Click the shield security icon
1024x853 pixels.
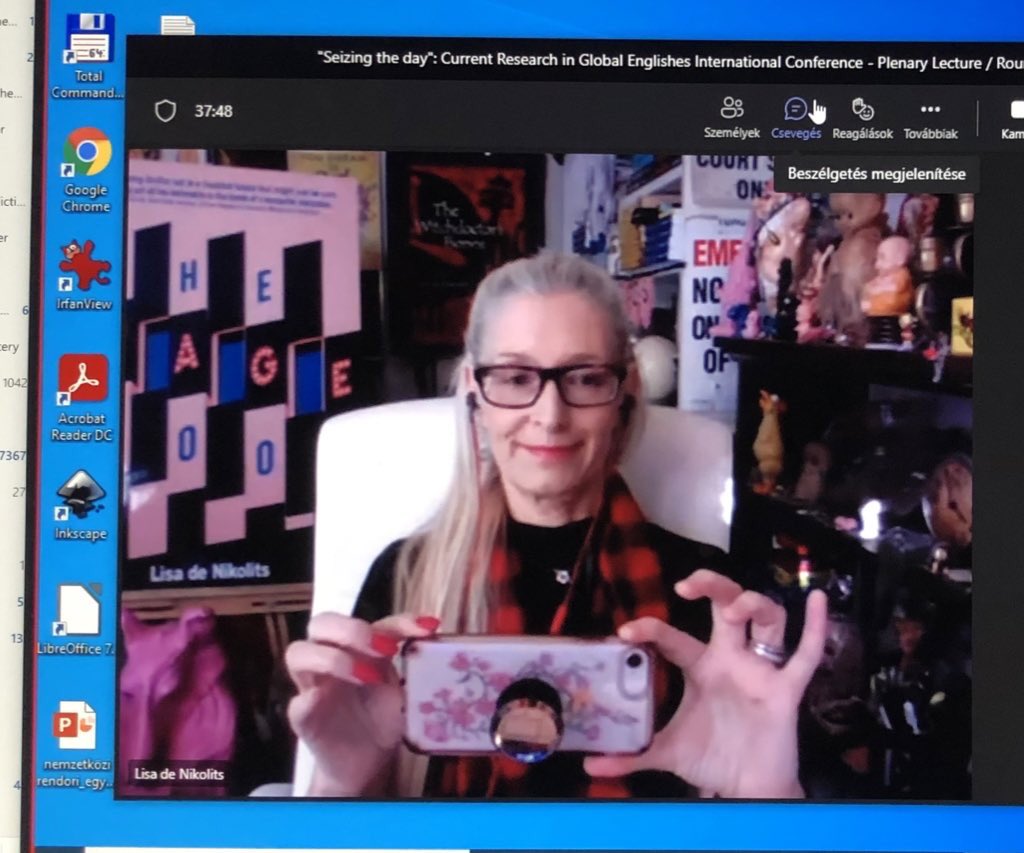click(165, 111)
